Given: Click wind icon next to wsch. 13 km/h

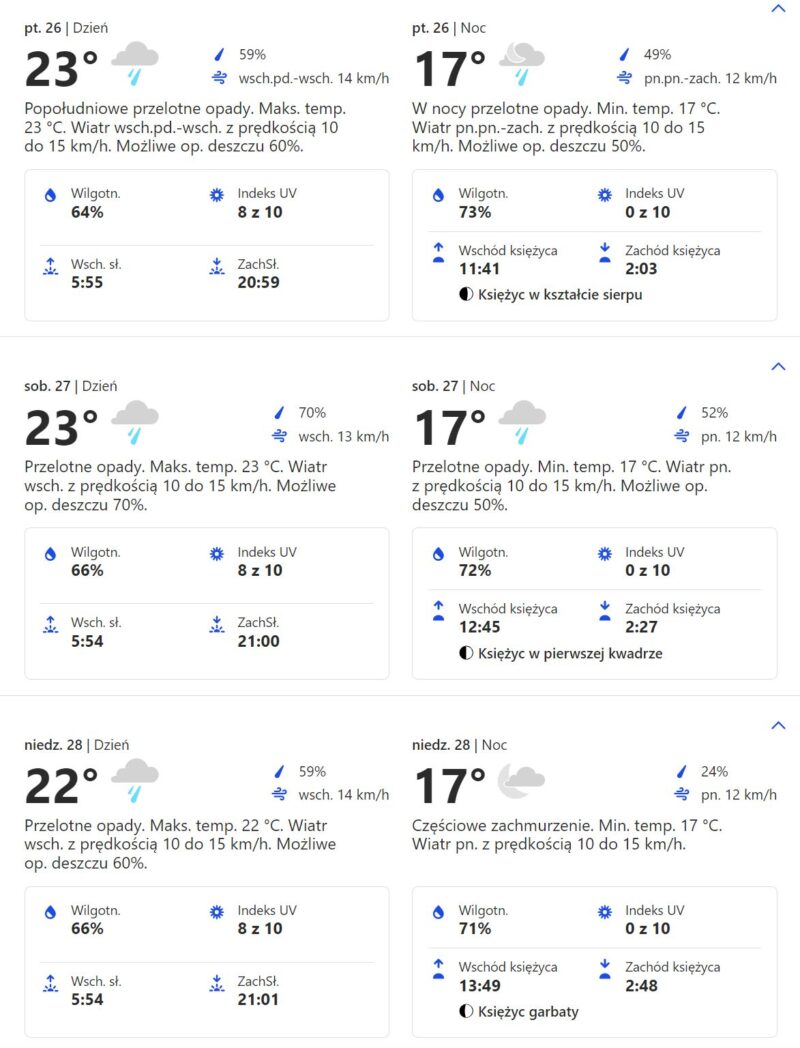Looking at the screenshot, I should pos(280,436).
